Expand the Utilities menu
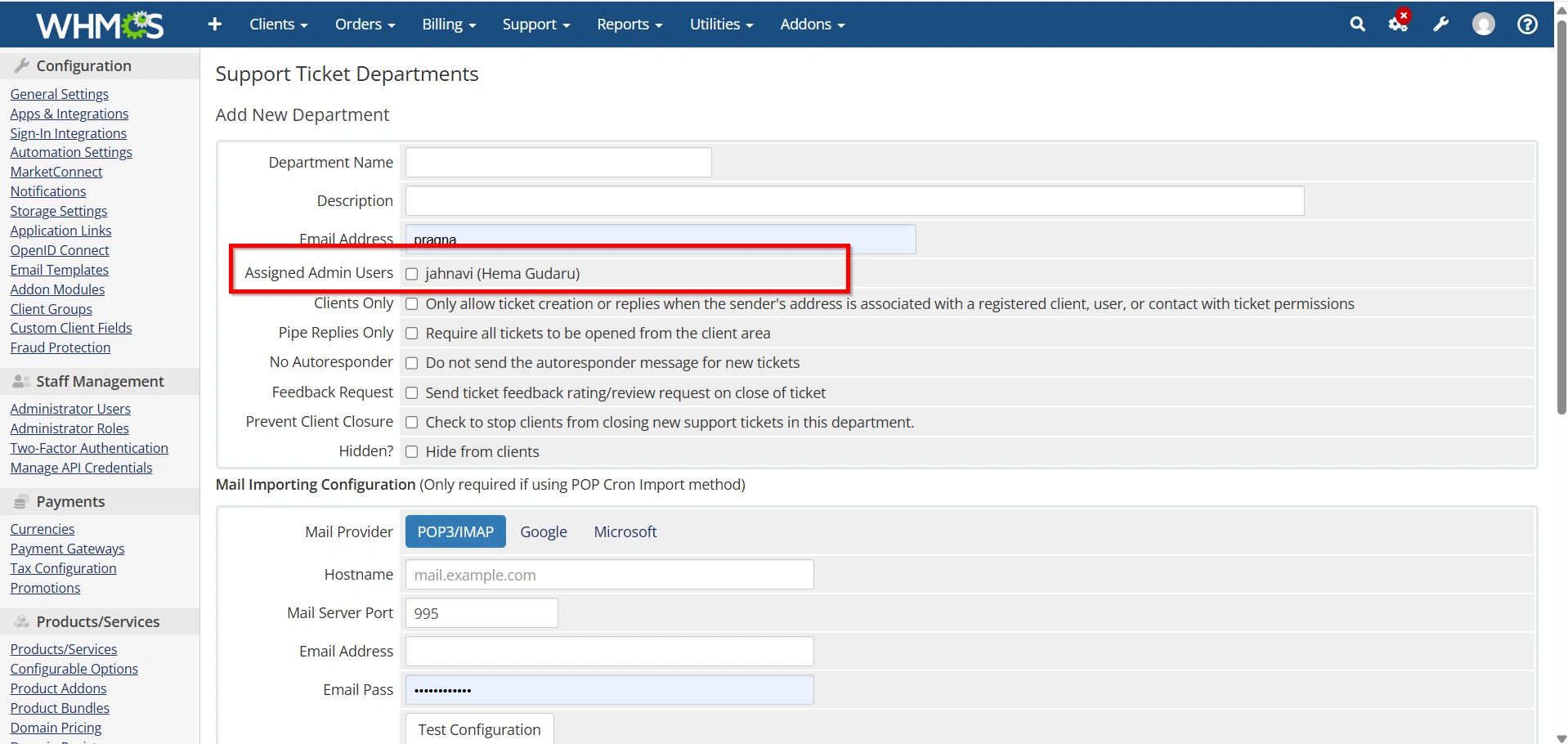 tap(721, 25)
